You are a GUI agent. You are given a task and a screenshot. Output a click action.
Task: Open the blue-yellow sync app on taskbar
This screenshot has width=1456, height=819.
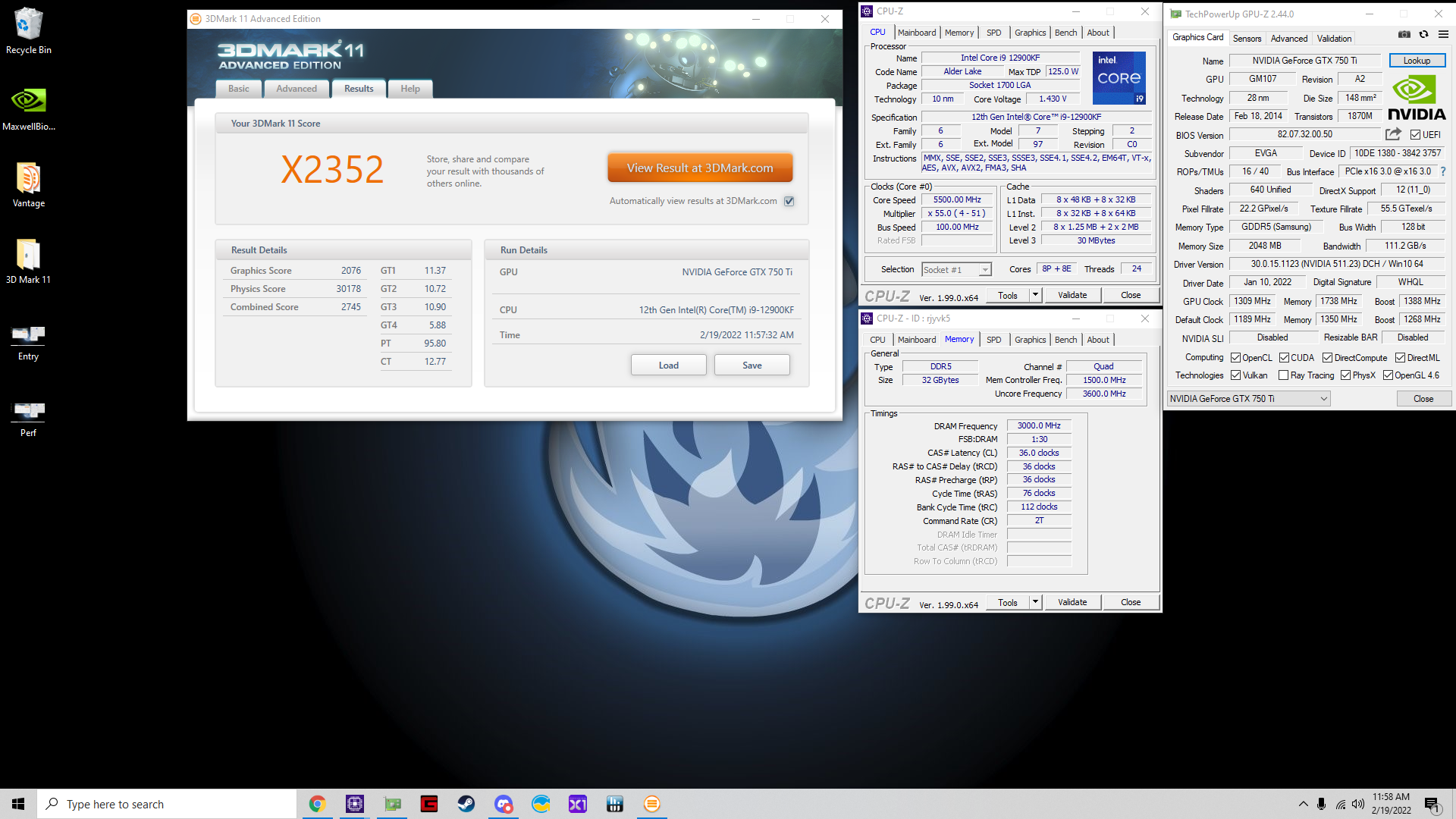[541, 804]
